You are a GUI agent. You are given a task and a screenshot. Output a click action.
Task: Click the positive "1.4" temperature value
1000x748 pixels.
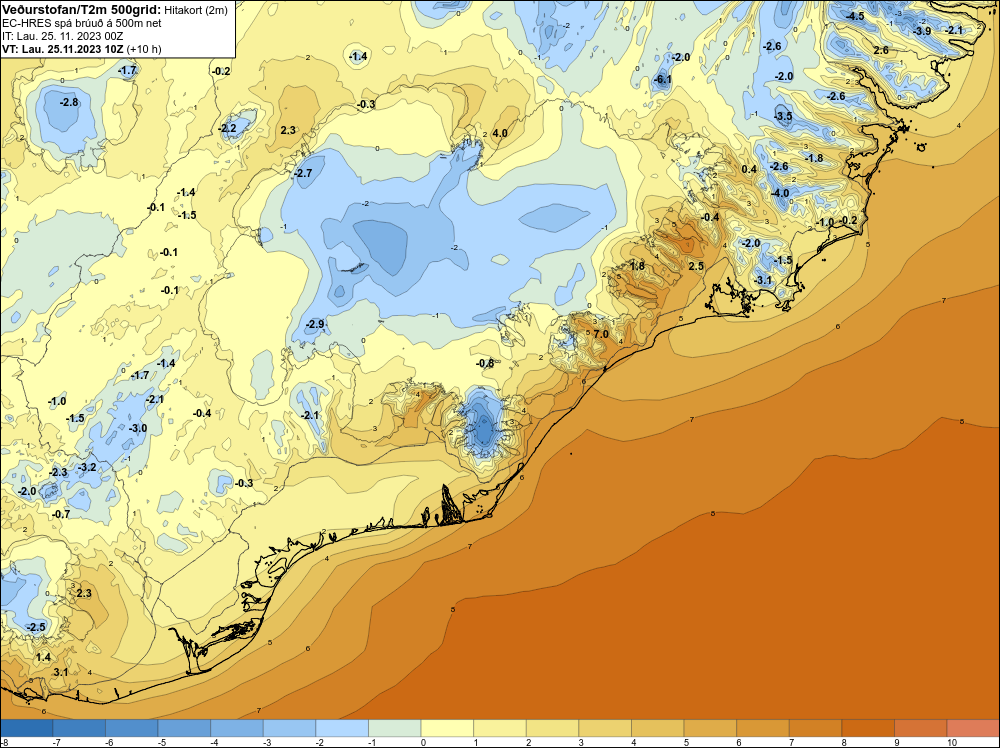coord(43,657)
